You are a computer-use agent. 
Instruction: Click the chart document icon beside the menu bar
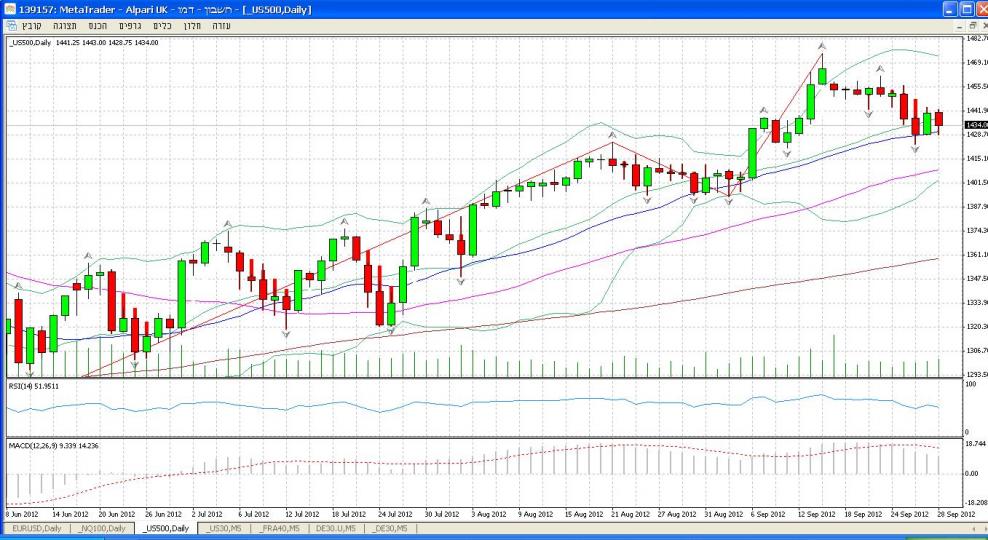pos(10,24)
